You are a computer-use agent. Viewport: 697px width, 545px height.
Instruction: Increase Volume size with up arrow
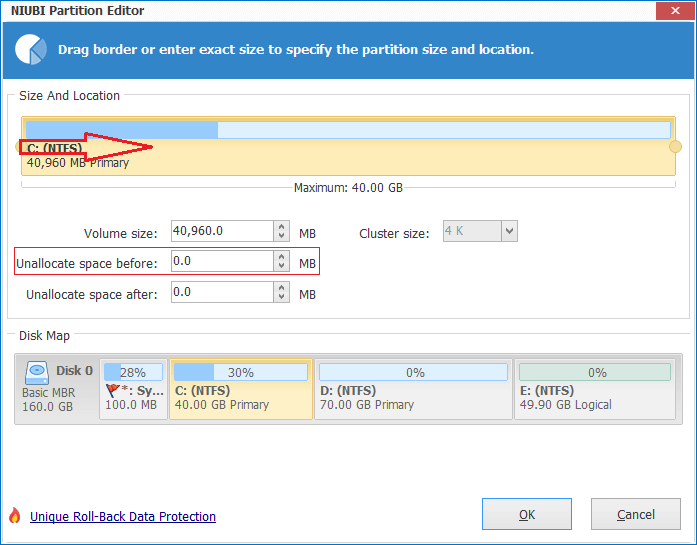(282, 227)
